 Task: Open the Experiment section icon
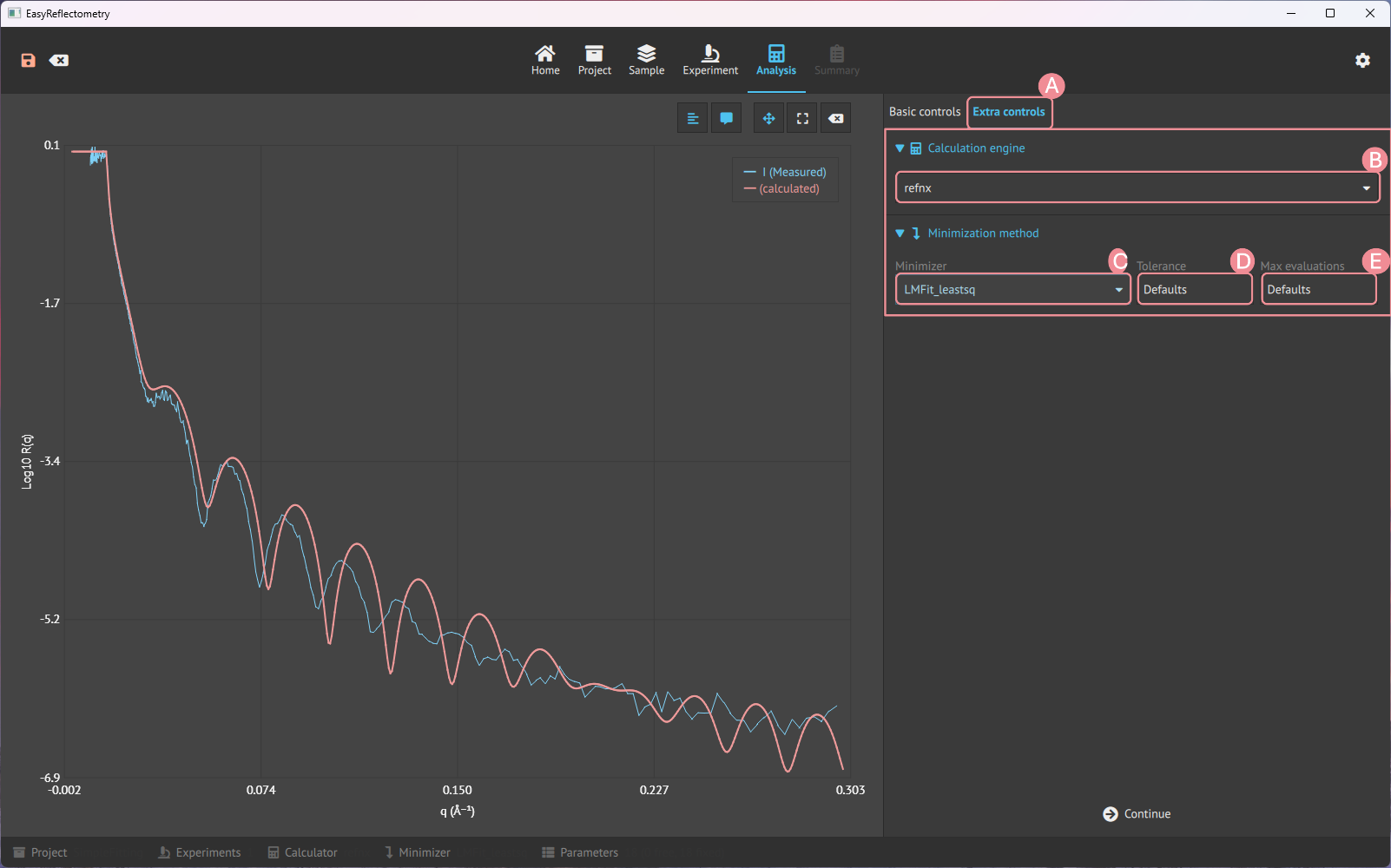[x=709, y=59]
